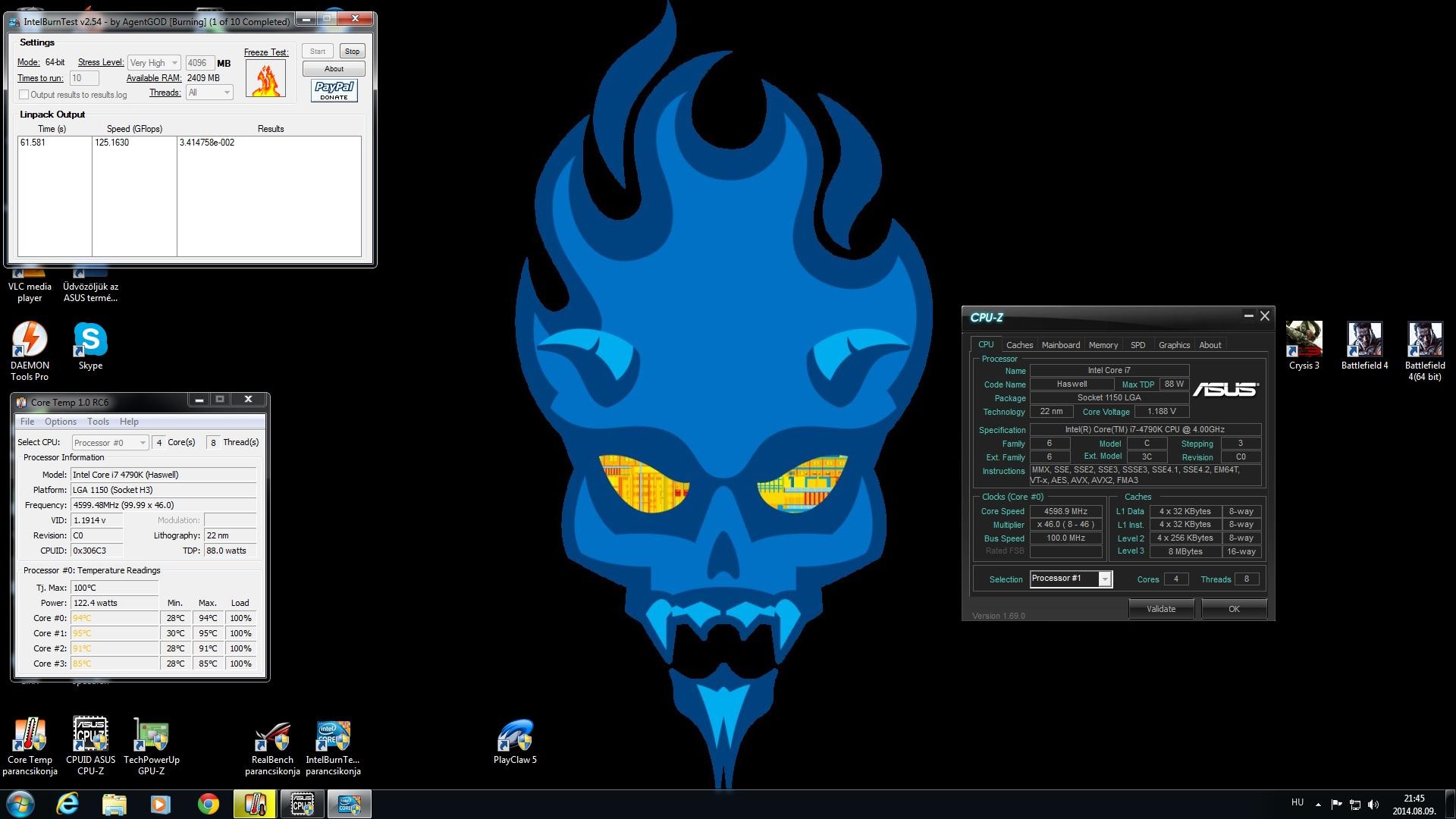The height and width of the screenshot is (819, 1456).
Task: Open DAEMON Tools Pro shortcut
Action: [30, 341]
